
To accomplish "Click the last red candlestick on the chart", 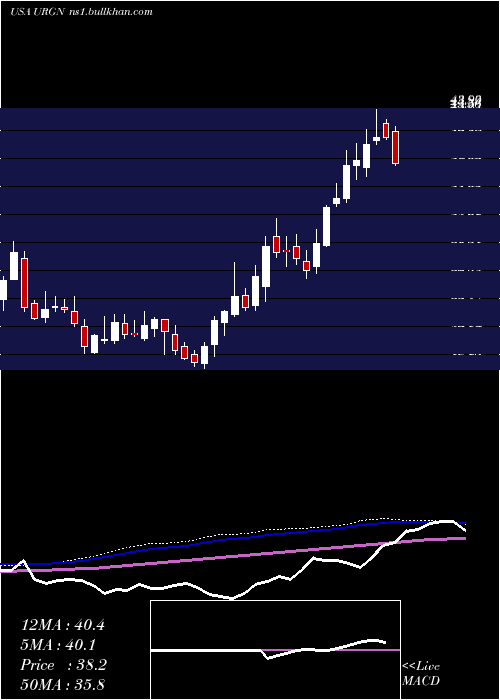I will (x=395, y=146).
